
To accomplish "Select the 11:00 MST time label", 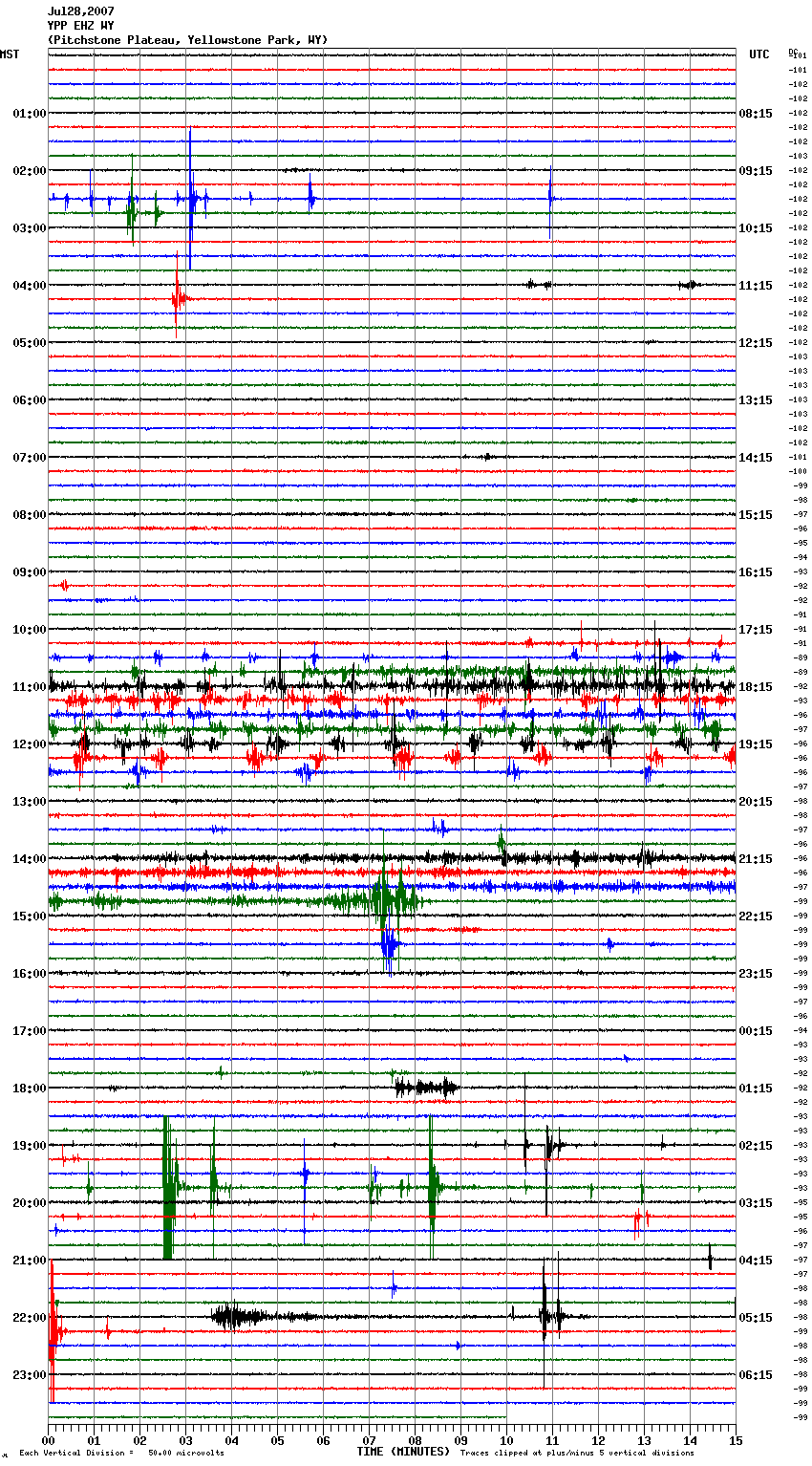I will pos(30,687).
